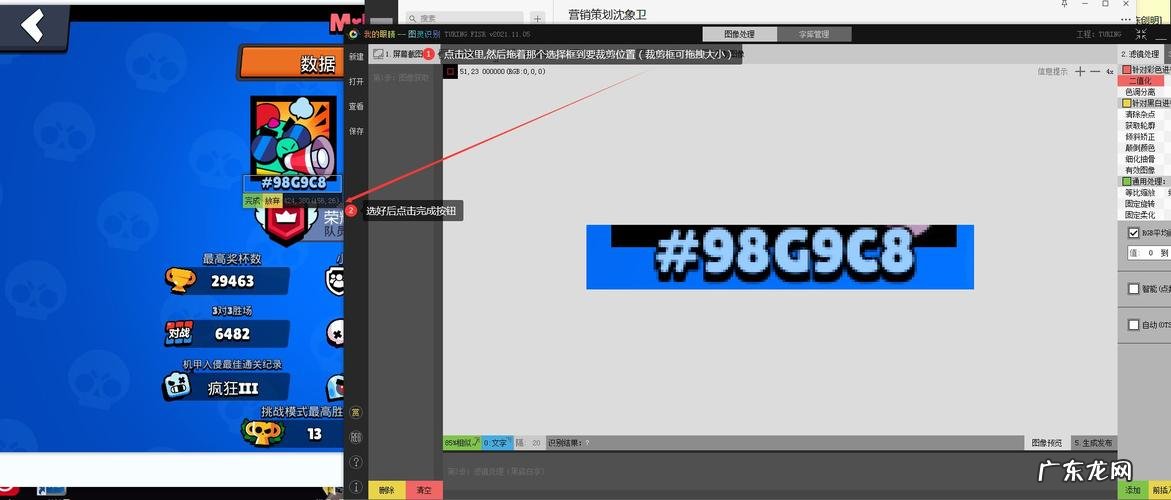Select the 等比缩放 filter

click(1140, 193)
